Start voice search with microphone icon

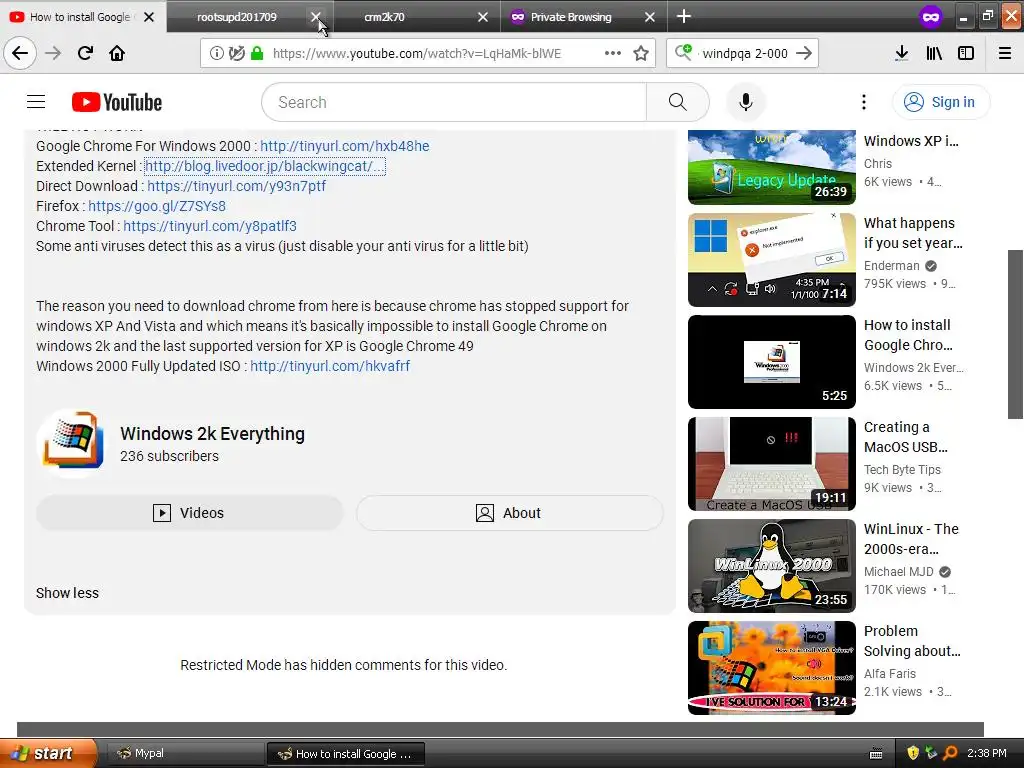745,102
